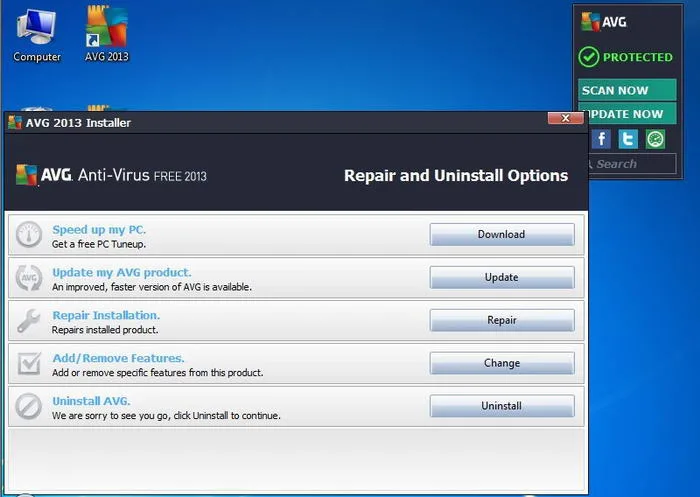This screenshot has height=497, width=700.
Task: Click the checkmark icon beside Add/Remove Features
Action: 29,363
